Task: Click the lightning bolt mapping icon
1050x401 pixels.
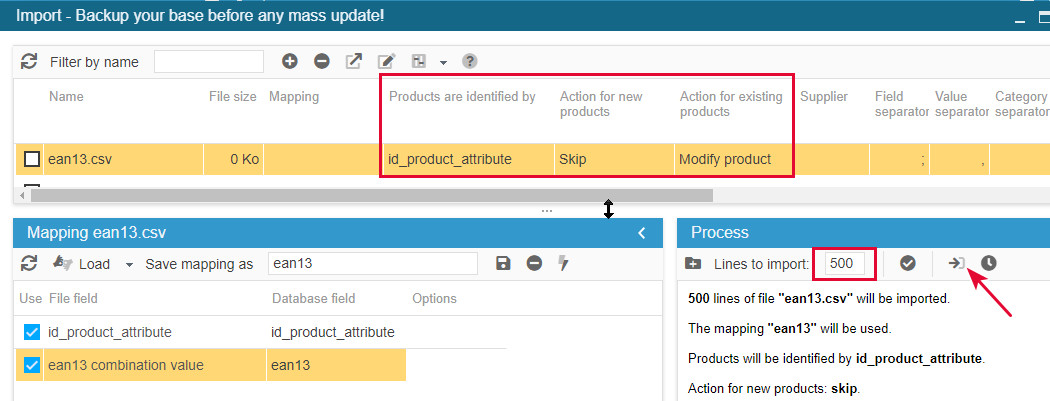Action: [x=563, y=263]
